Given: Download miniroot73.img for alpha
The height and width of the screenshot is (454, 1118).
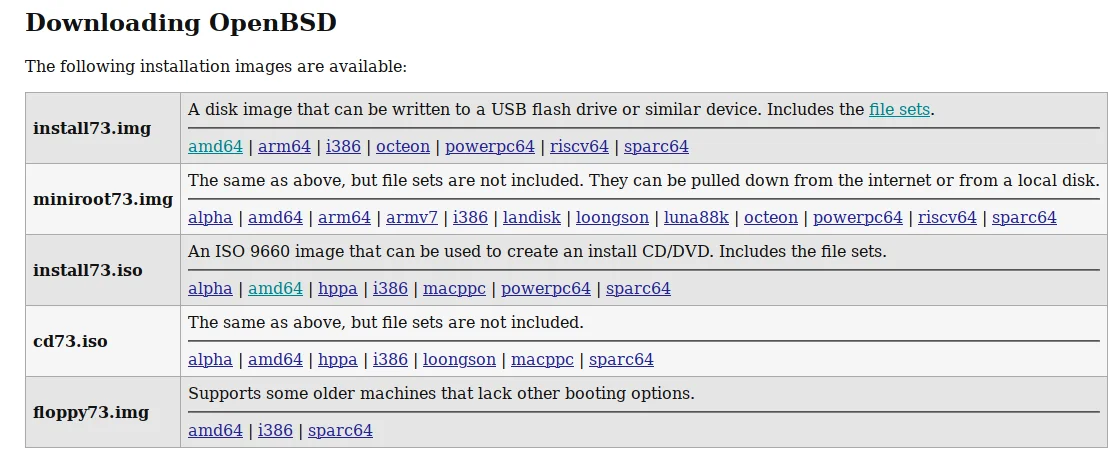Looking at the screenshot, I should pyautogui.click(x=210, y=218).
